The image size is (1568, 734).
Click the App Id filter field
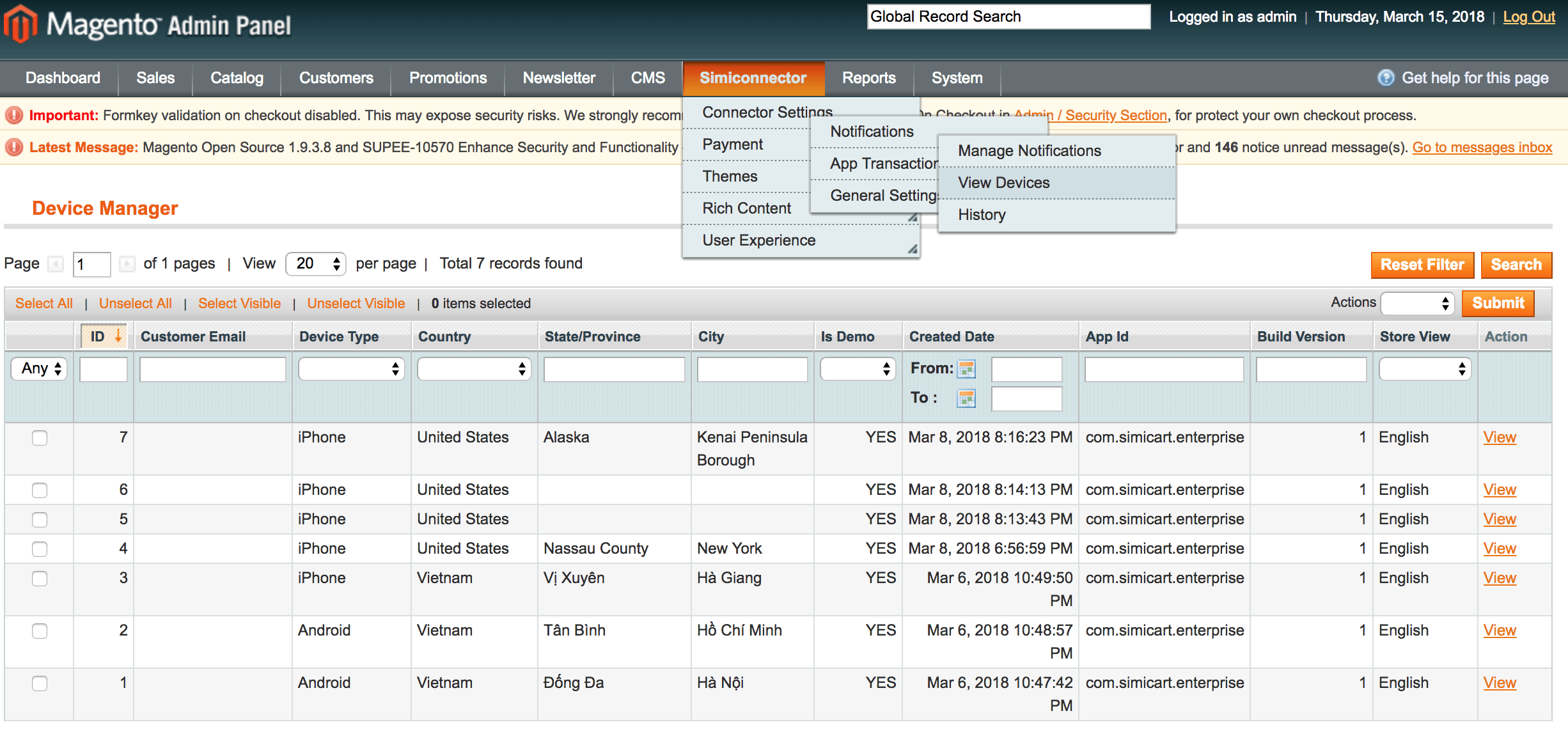click(x=1164, y=370)
